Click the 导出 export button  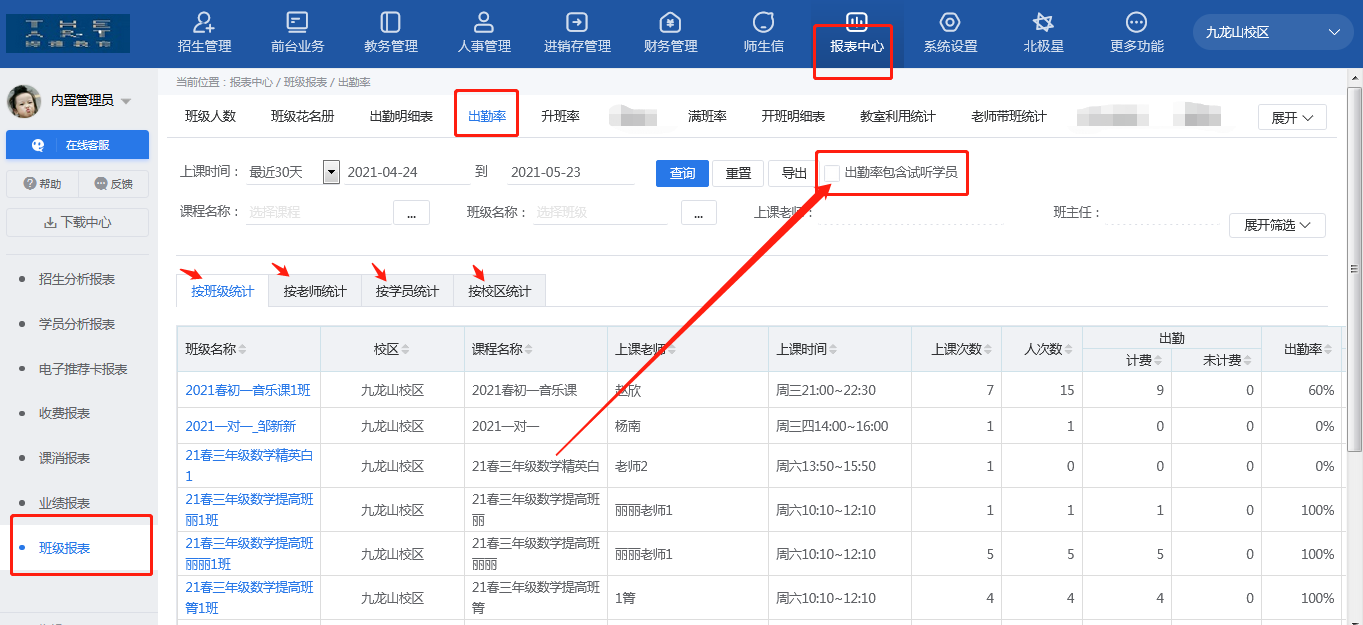(794, 173)
